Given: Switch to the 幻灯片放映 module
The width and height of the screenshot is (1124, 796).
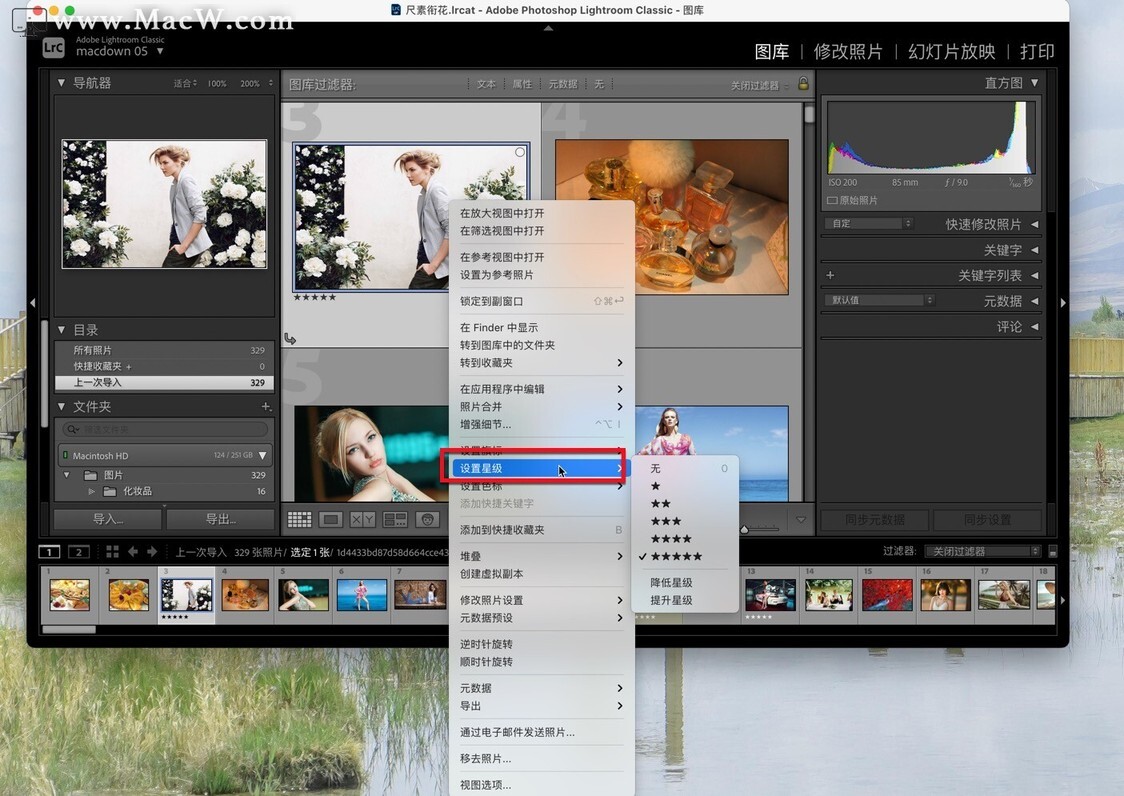Looking at the screenshot, I should tap(951, 52).
